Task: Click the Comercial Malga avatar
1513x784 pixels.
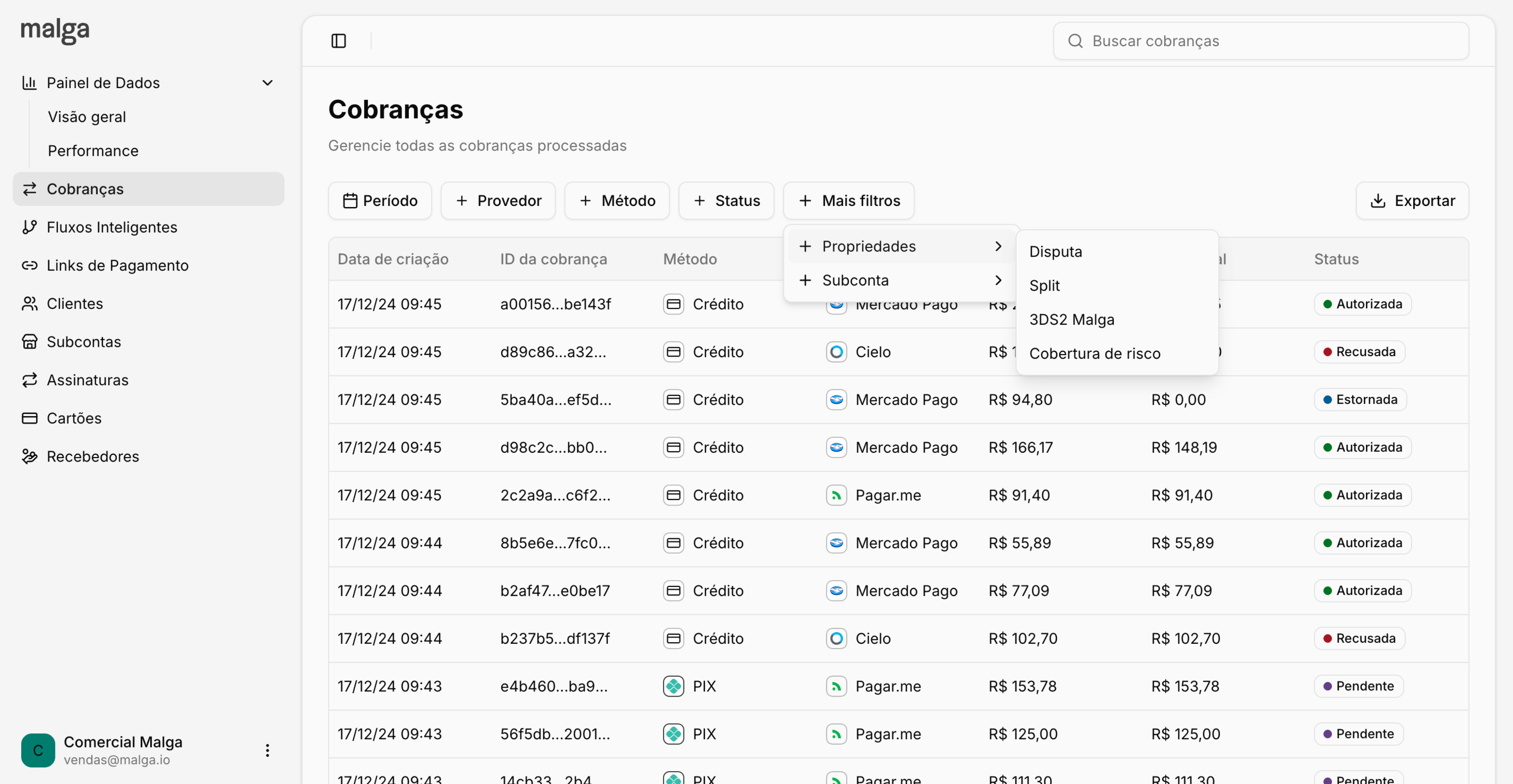Action: [x=38, y=751]
